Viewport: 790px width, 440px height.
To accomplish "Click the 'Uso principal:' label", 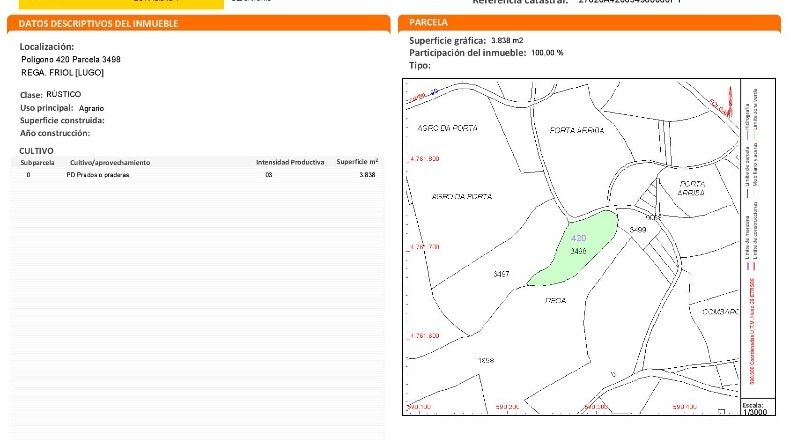I will click(46, 108).
